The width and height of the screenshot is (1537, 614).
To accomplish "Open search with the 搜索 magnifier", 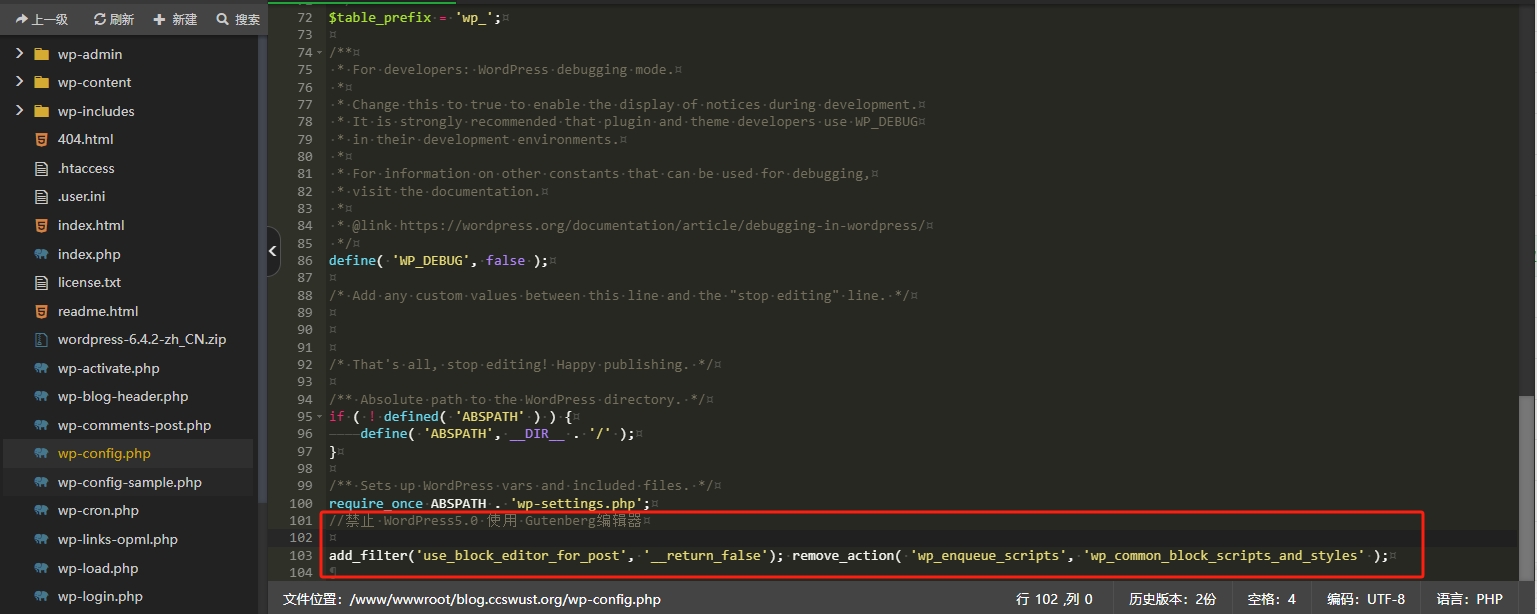I will (x=223, y=19).
